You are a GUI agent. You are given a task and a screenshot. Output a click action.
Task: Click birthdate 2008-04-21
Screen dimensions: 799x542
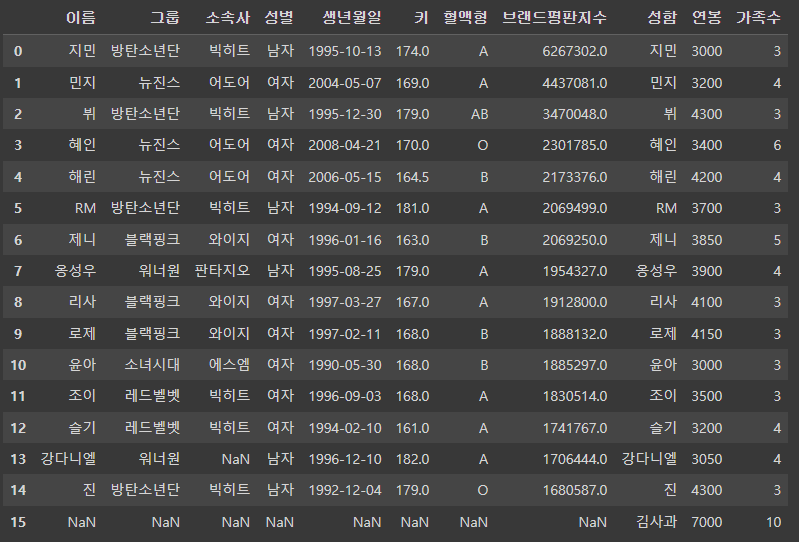point(345,146)
